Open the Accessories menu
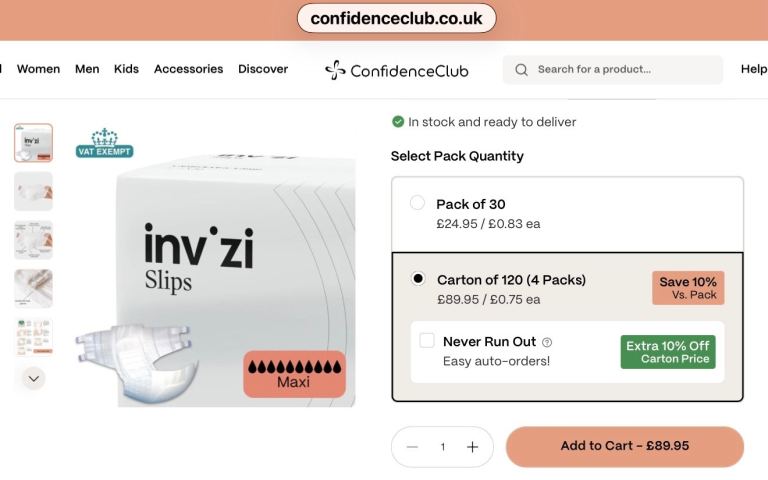 coord(189,69)
